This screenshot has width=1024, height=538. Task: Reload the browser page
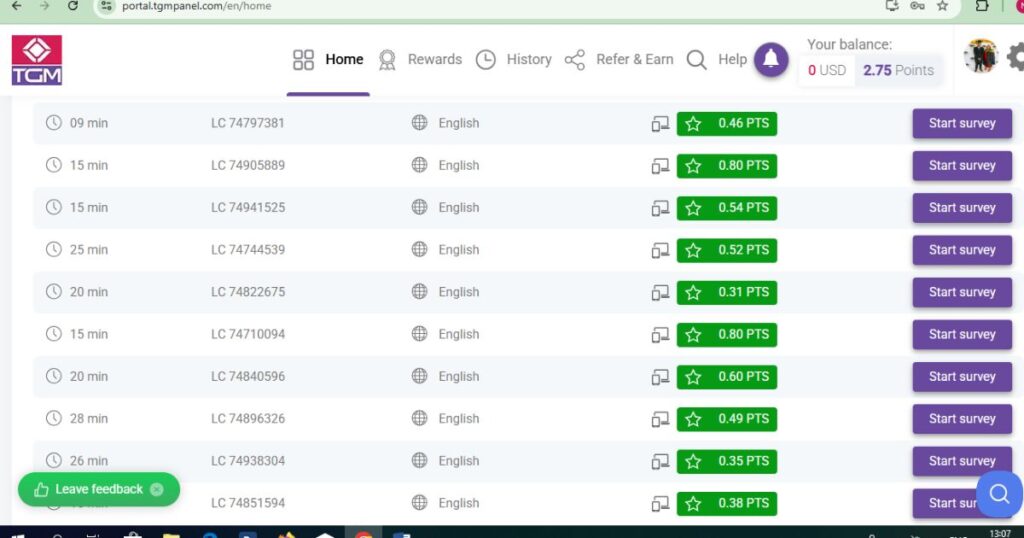tap(73, 6)
